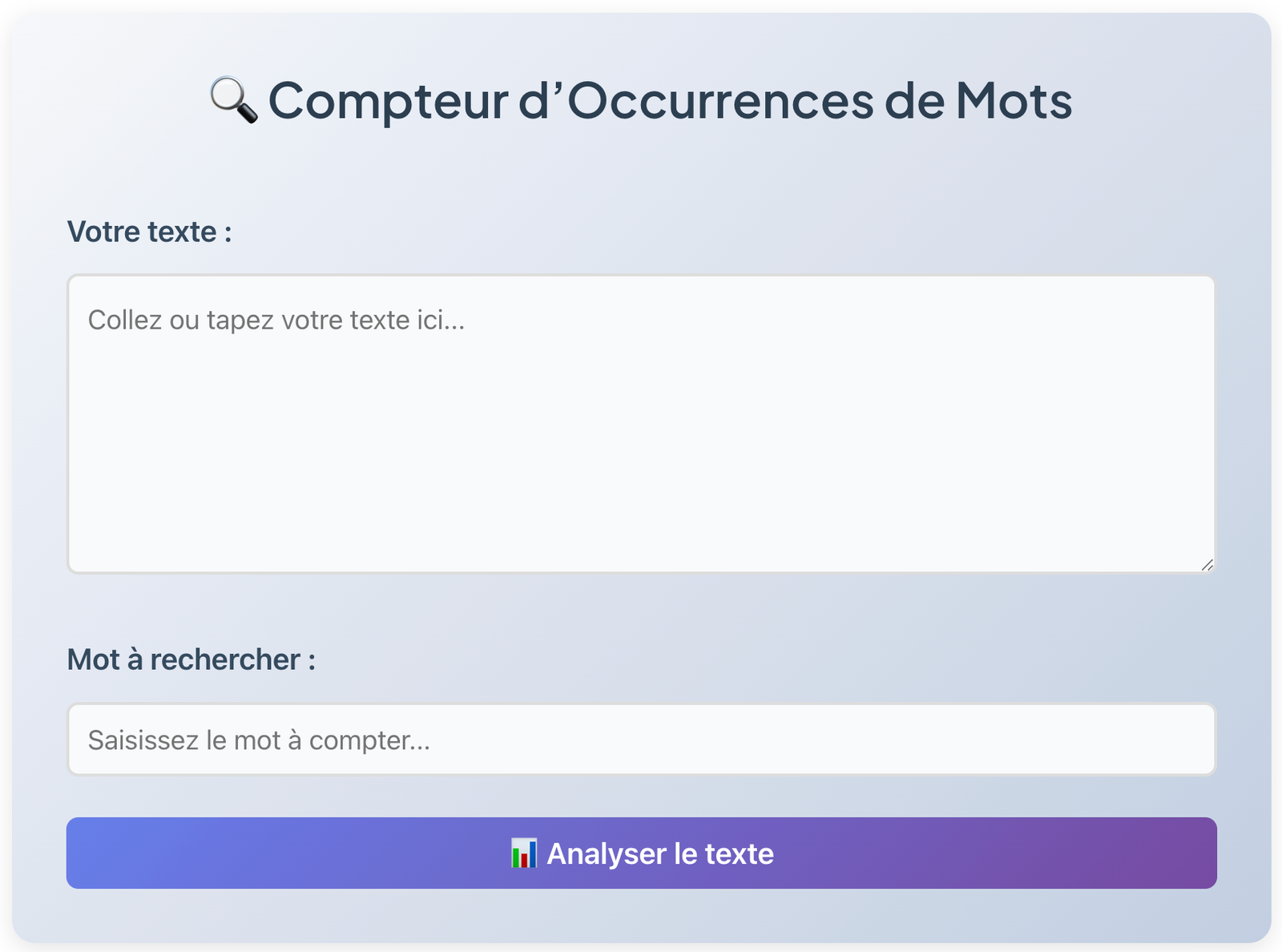Viewport: 1282px width, 952px height.
Task: Click the word search input below 'Mot à rechercher'
Action: pyautogui.click(x=641, y=740)
